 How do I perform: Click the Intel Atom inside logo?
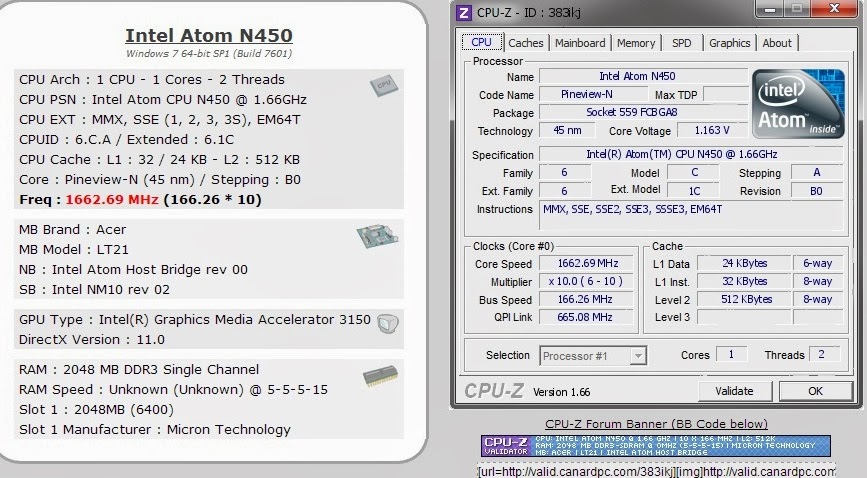[x=798, y=103]
